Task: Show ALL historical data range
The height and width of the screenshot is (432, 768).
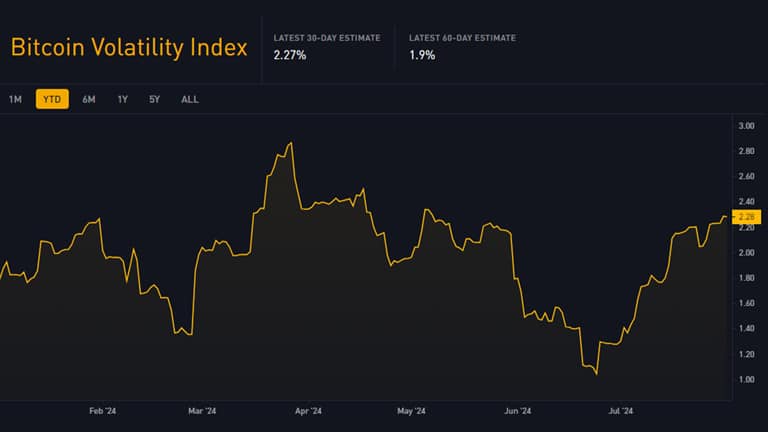Action: (190, 99)
